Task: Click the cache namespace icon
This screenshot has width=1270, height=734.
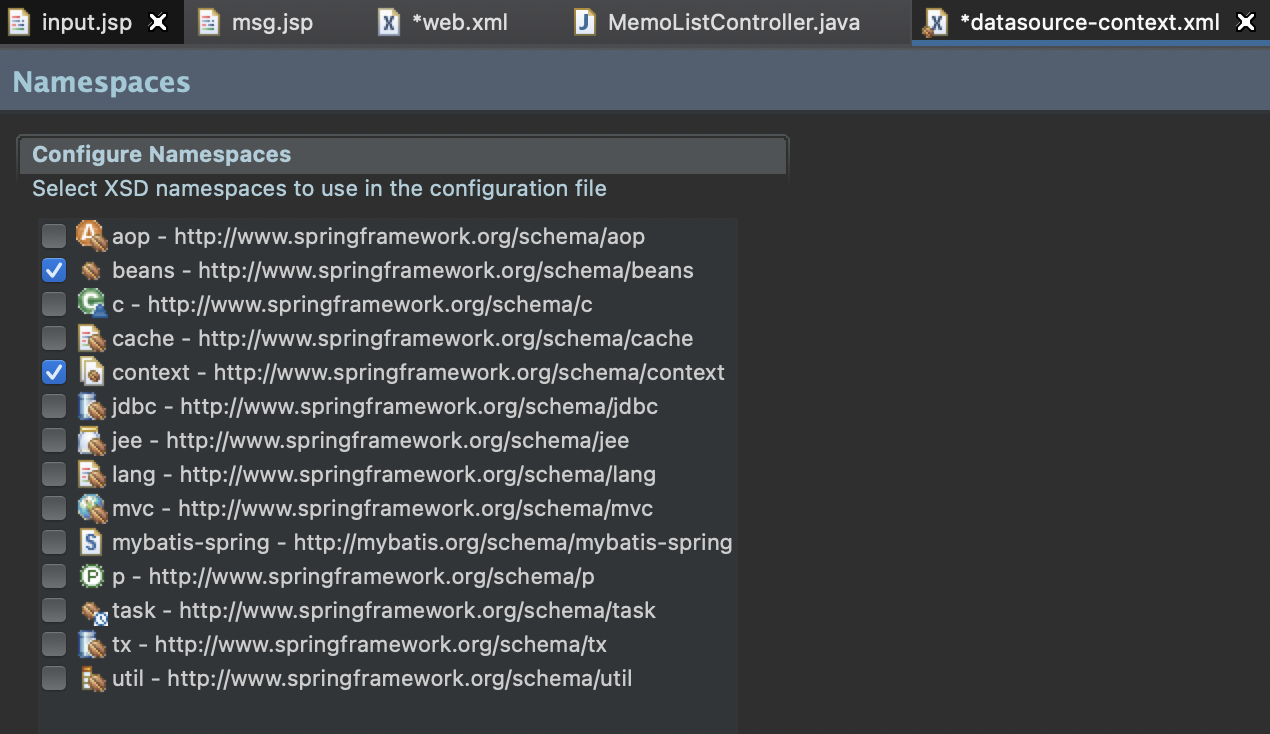Action: (x=91, y=338)
